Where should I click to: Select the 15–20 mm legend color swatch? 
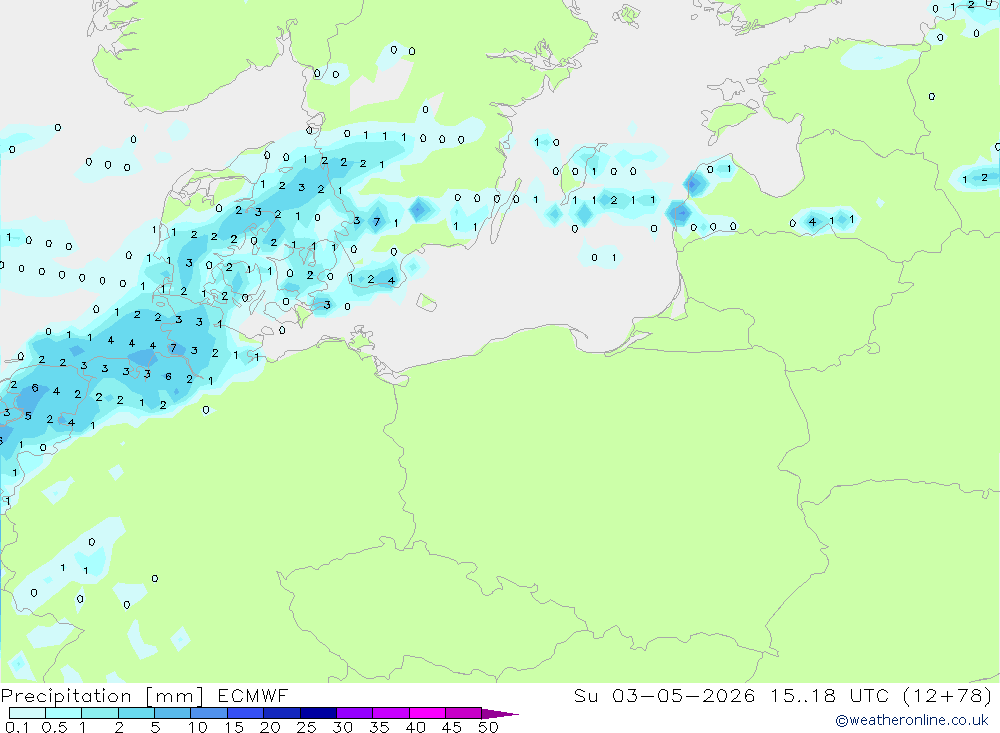click(x=245, y=713)
